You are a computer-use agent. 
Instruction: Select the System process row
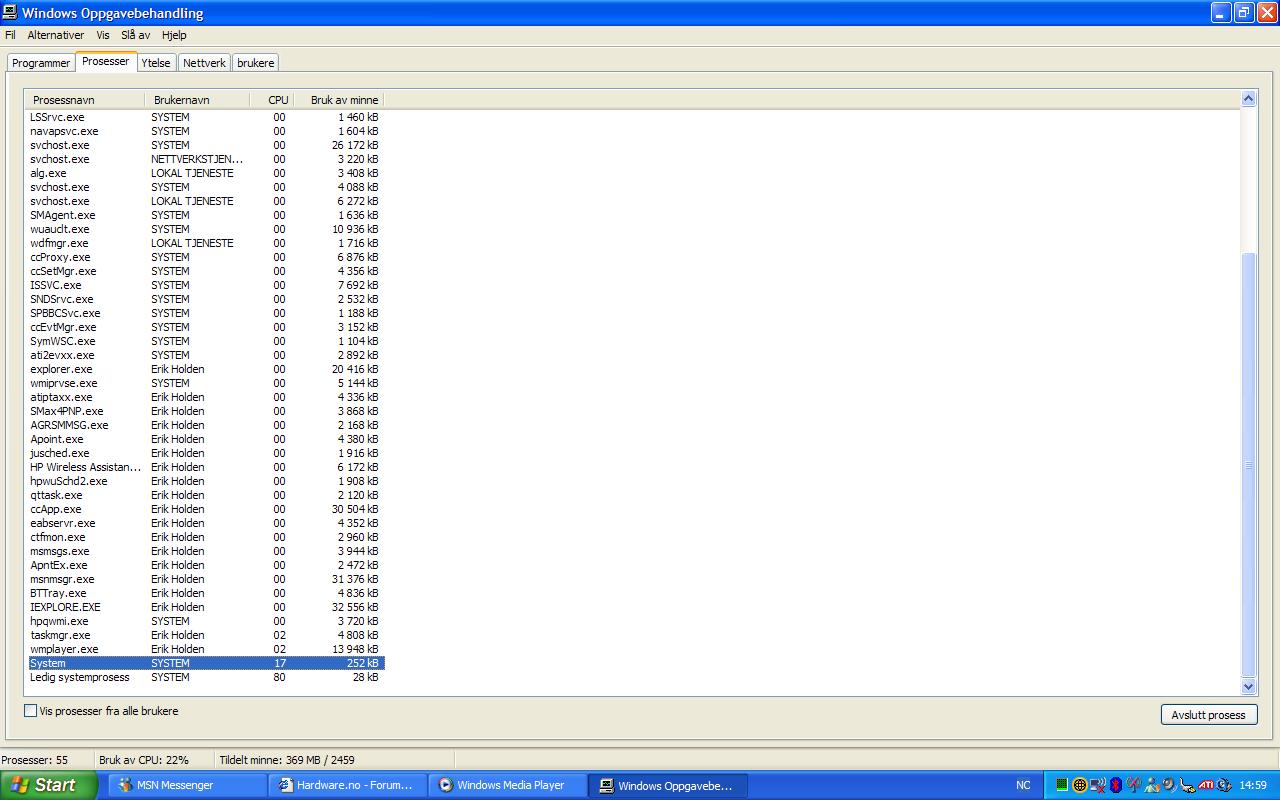point(206,663)
